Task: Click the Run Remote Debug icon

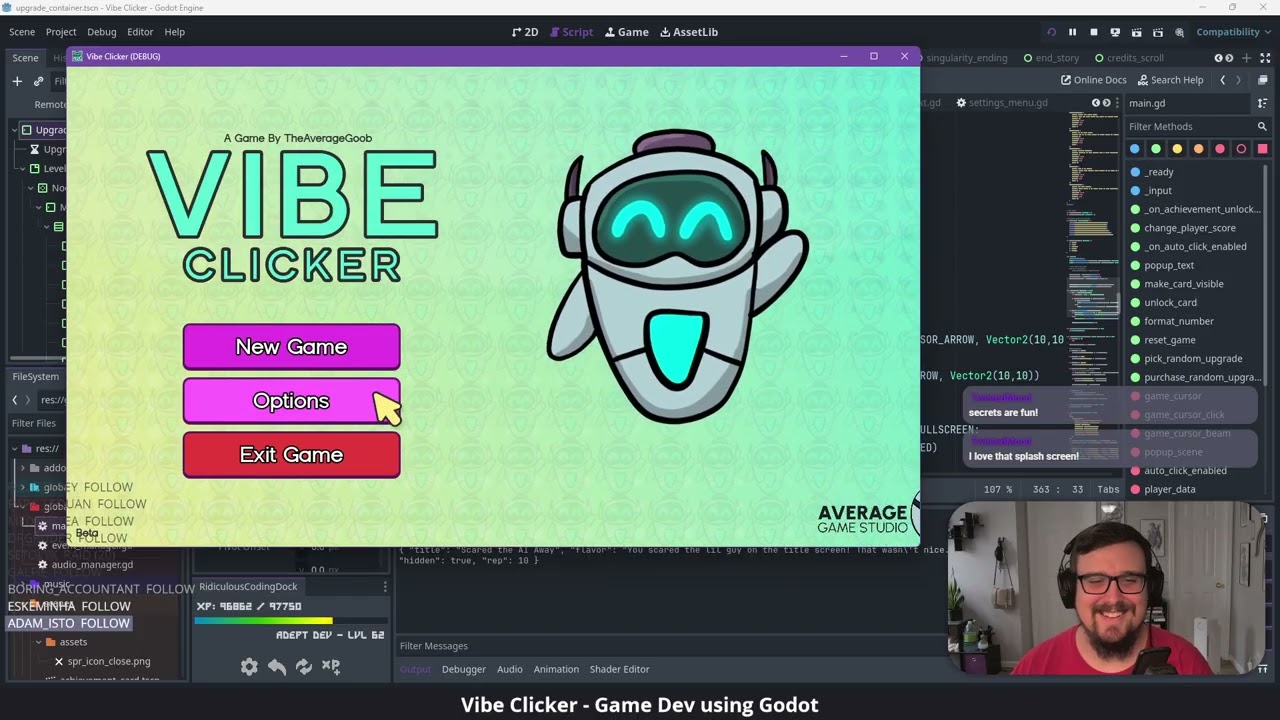Action: tap(1115, 32)
